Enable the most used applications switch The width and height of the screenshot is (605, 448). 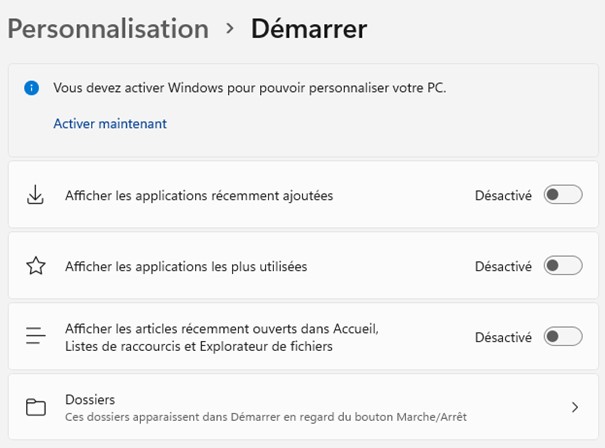pos(562,266)
